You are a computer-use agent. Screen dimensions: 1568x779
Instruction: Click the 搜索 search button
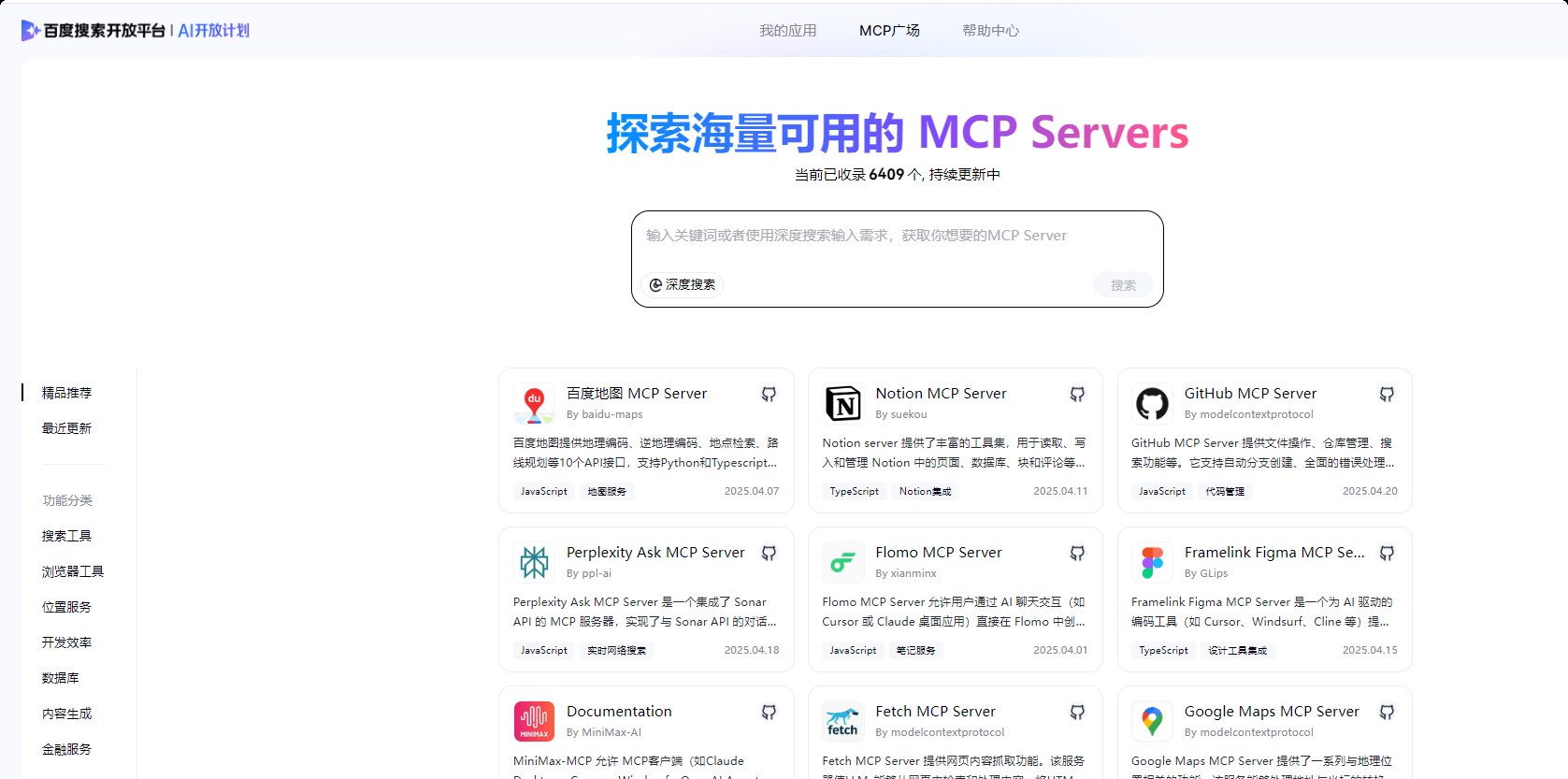point(1123,285)
